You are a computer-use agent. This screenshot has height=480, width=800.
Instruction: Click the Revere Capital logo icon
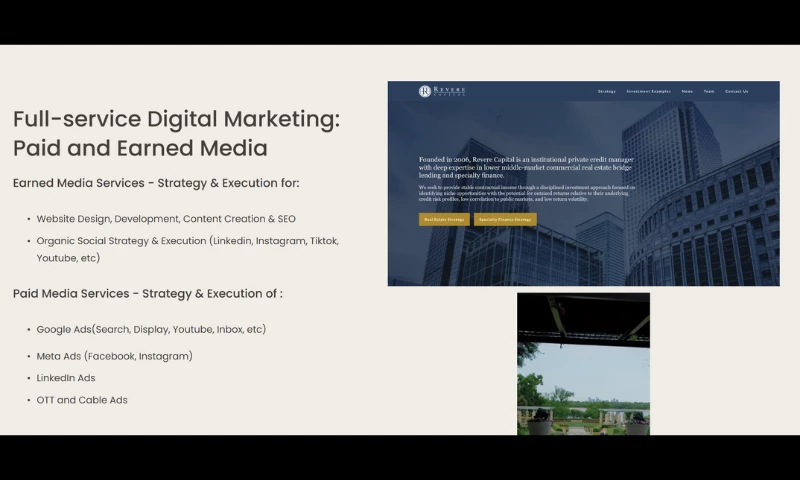[x=425, y=91]
